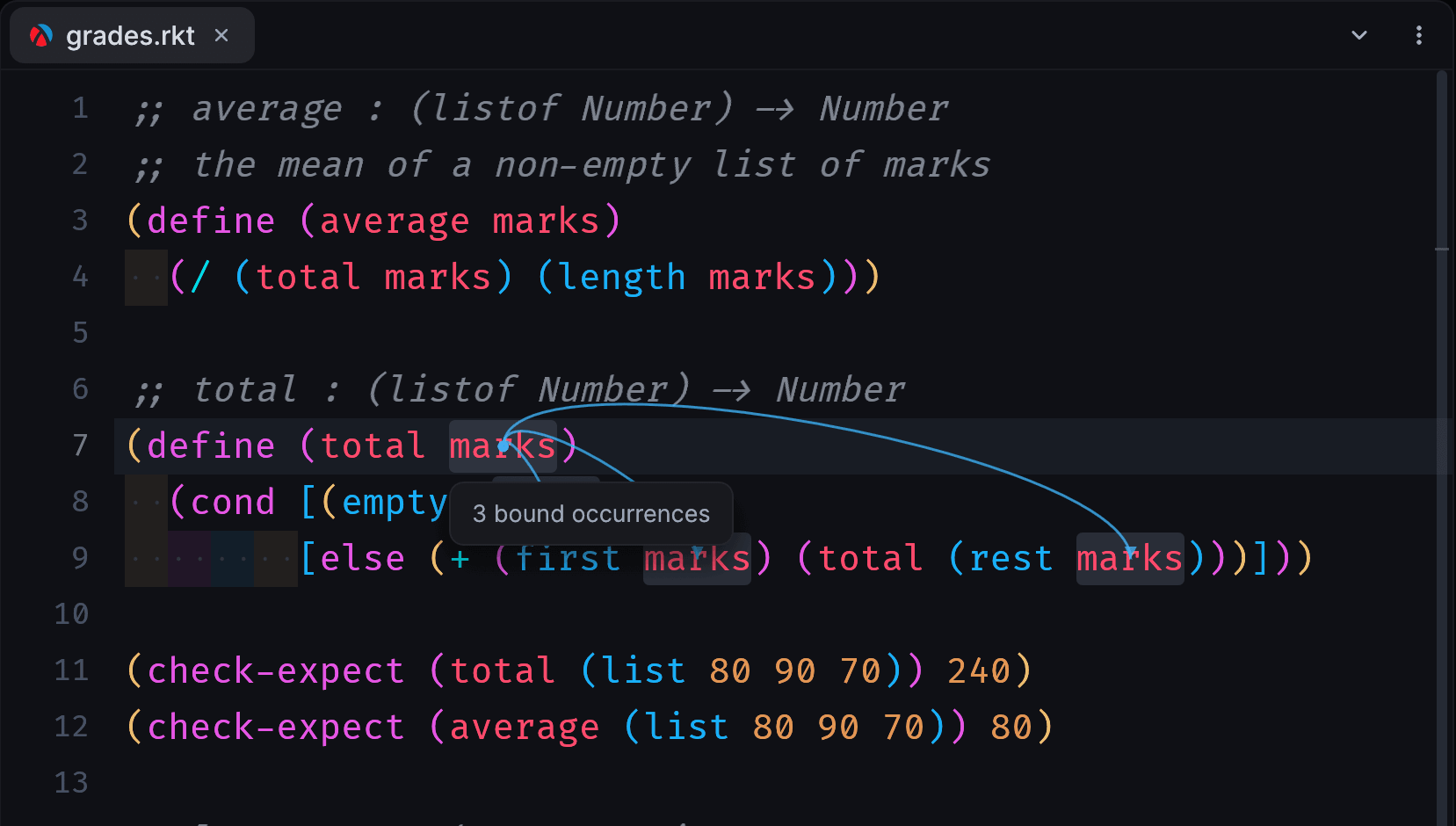Click 'check-expect' on line 11
The height and width of the screenshot is (826, 1456).
pyautogui.click(x=276, y=671)
